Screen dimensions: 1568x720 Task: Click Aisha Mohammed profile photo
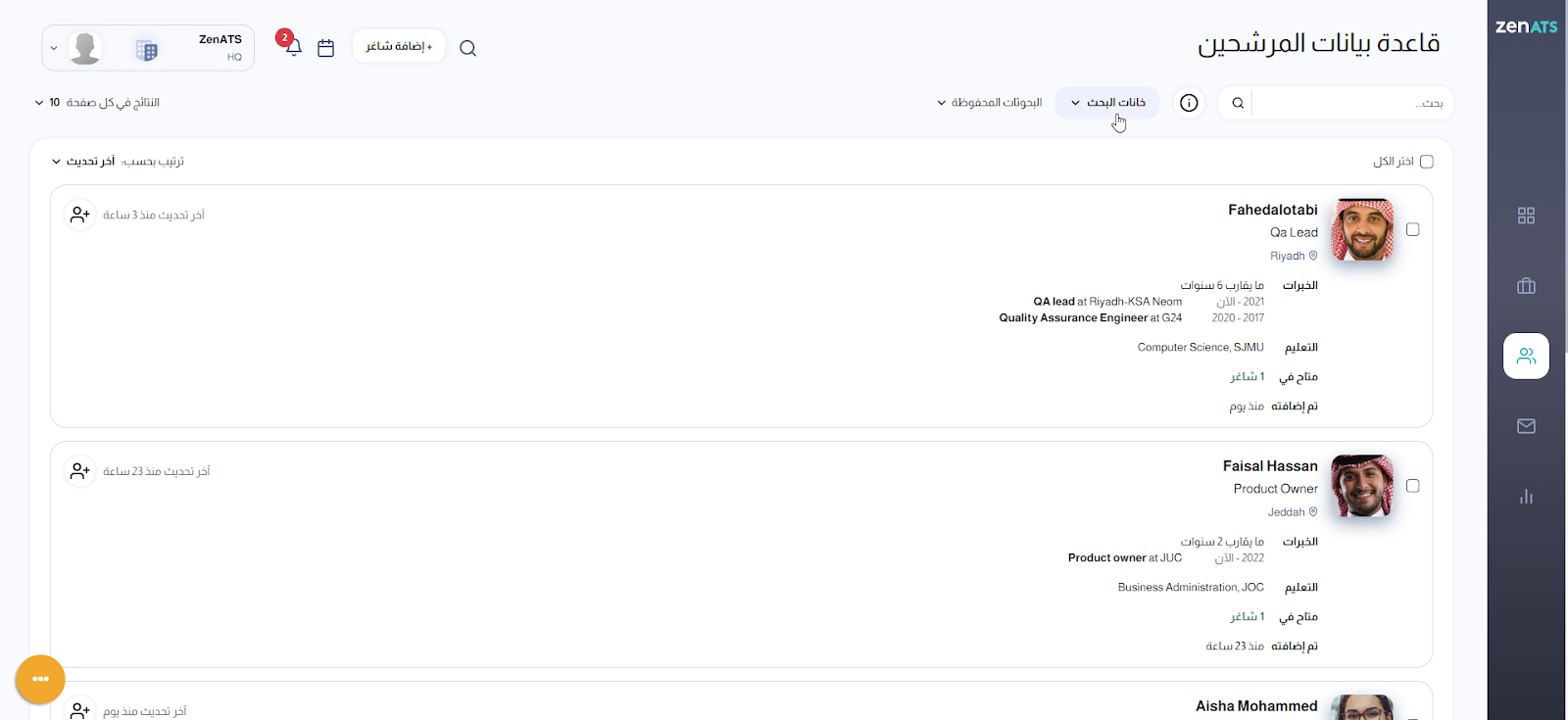[x=1362, y=707]
